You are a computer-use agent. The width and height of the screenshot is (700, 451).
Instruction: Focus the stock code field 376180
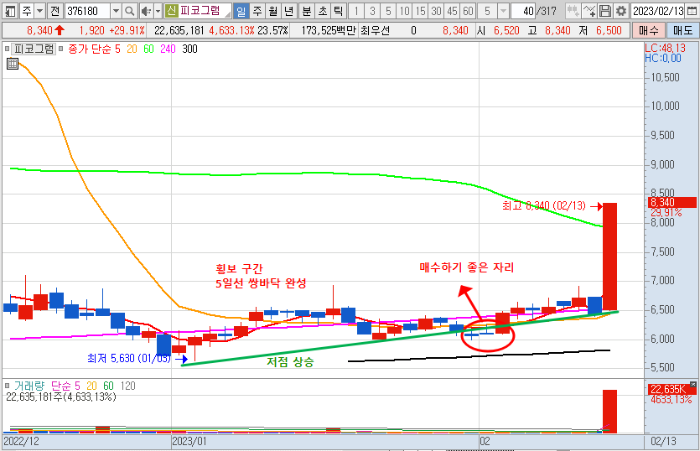click(x=88, y=11)
